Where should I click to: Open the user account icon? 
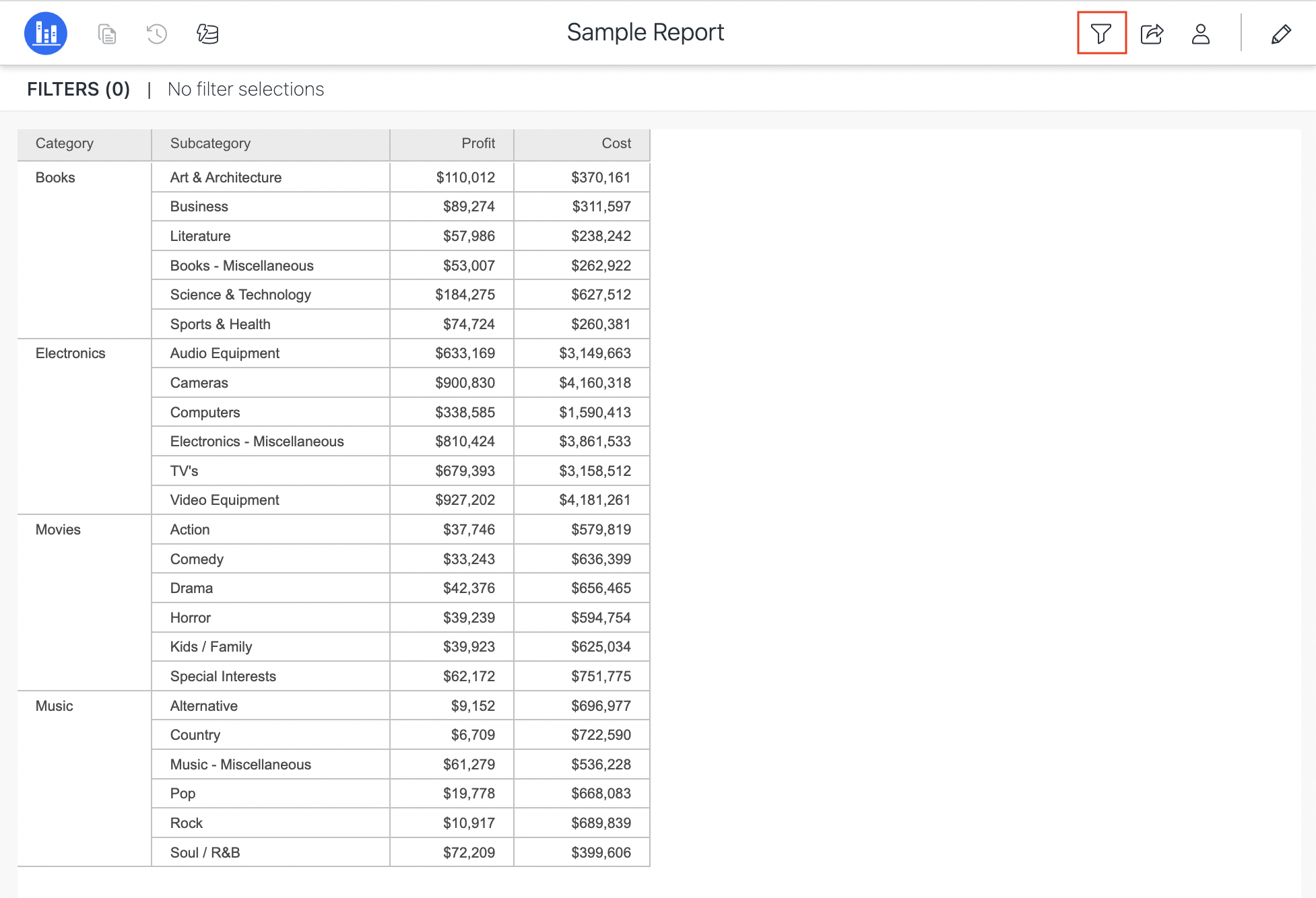coord(1200,33)
